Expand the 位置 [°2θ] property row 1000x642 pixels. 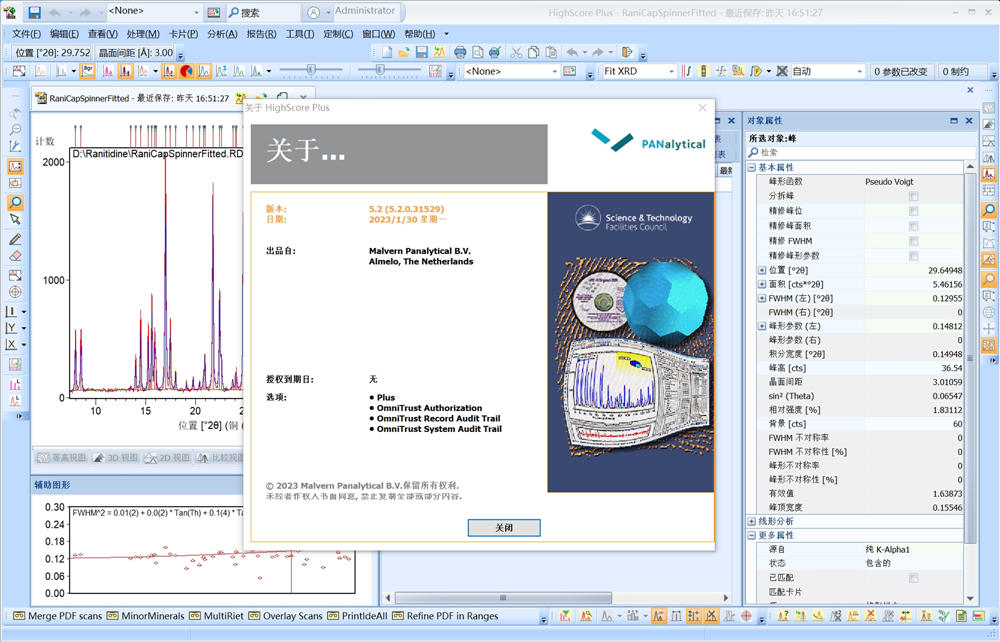pyautogui.click(x=761, y=270)
